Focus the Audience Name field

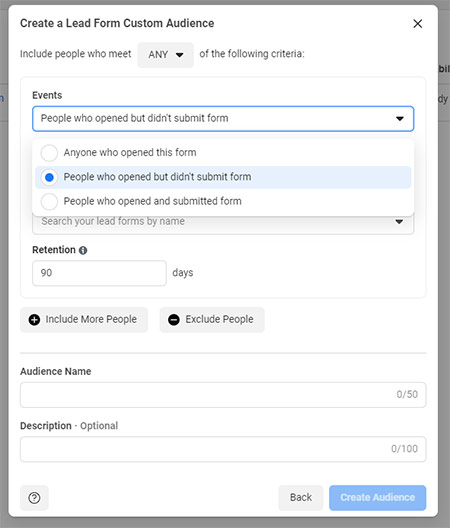coord(223,395)
